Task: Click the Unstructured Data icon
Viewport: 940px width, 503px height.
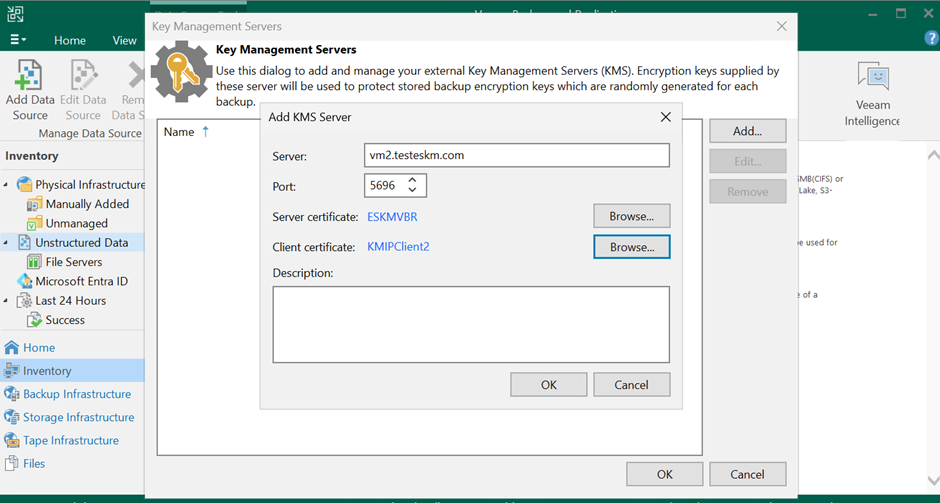Action: [x=25, y=243]
